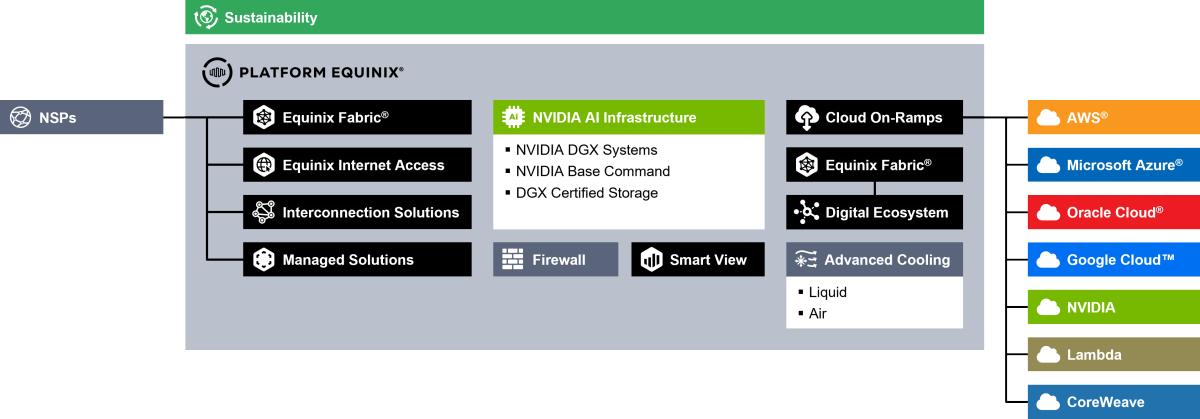The image size is (1200, 419).
Task: Click the NVIDIA AI chip icon
Action: pyautogui.click(x=513, y=118)
